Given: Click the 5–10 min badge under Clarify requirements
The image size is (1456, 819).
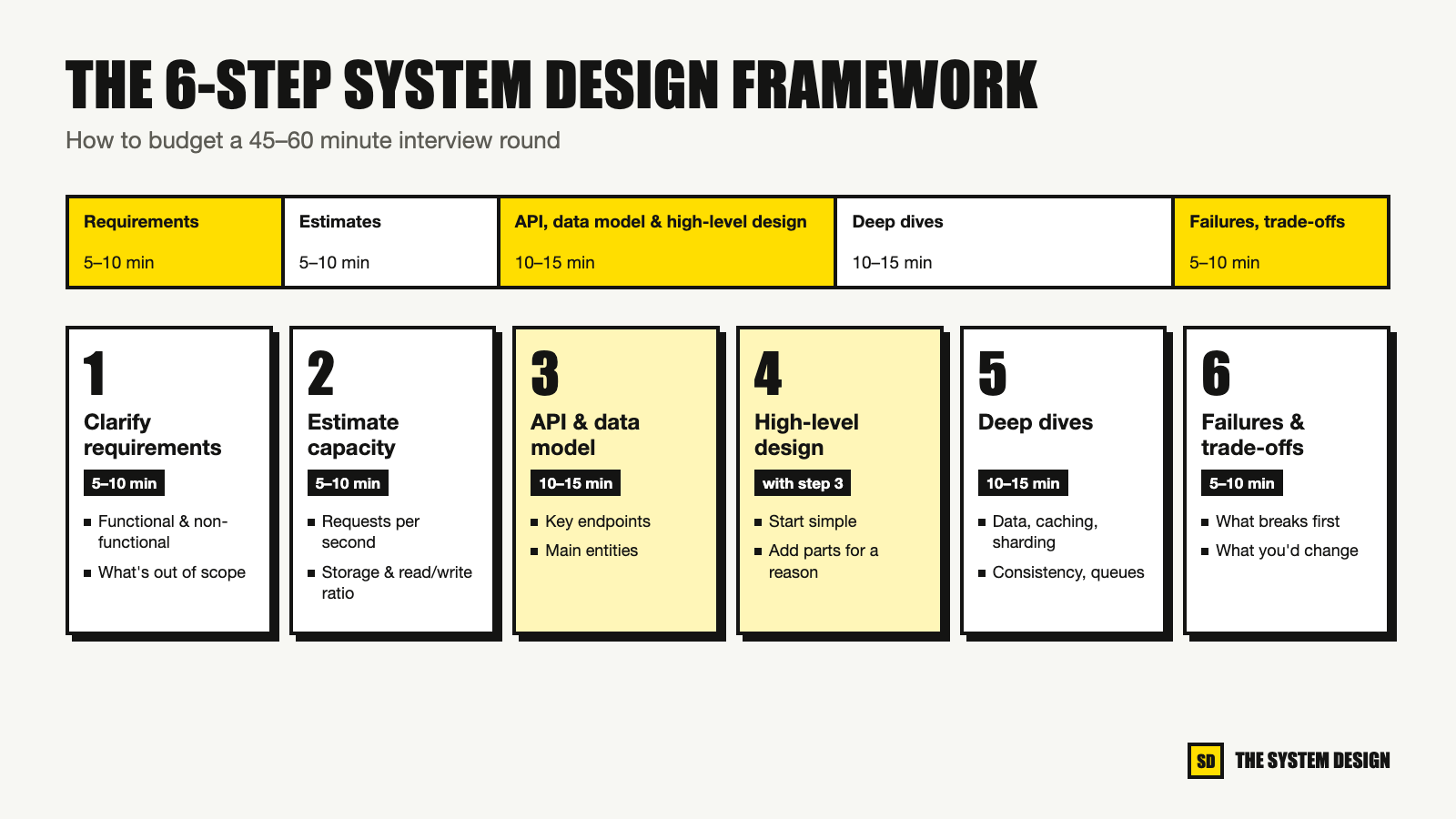Looking at the screenshot, I should pyautogui.click(x=124, y=483).
